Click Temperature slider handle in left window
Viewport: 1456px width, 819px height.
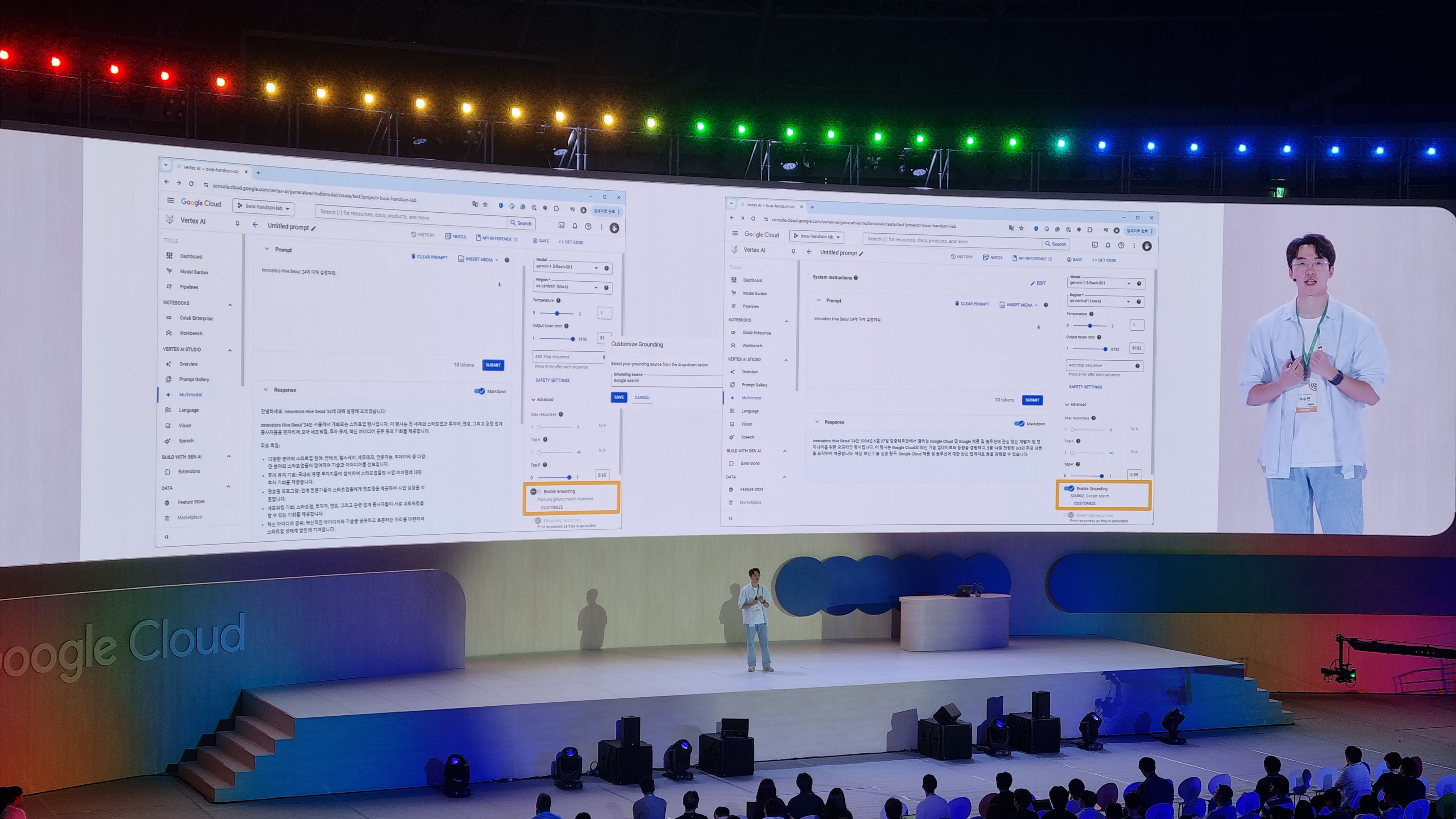pyautogui.click(x=557, y=313)
